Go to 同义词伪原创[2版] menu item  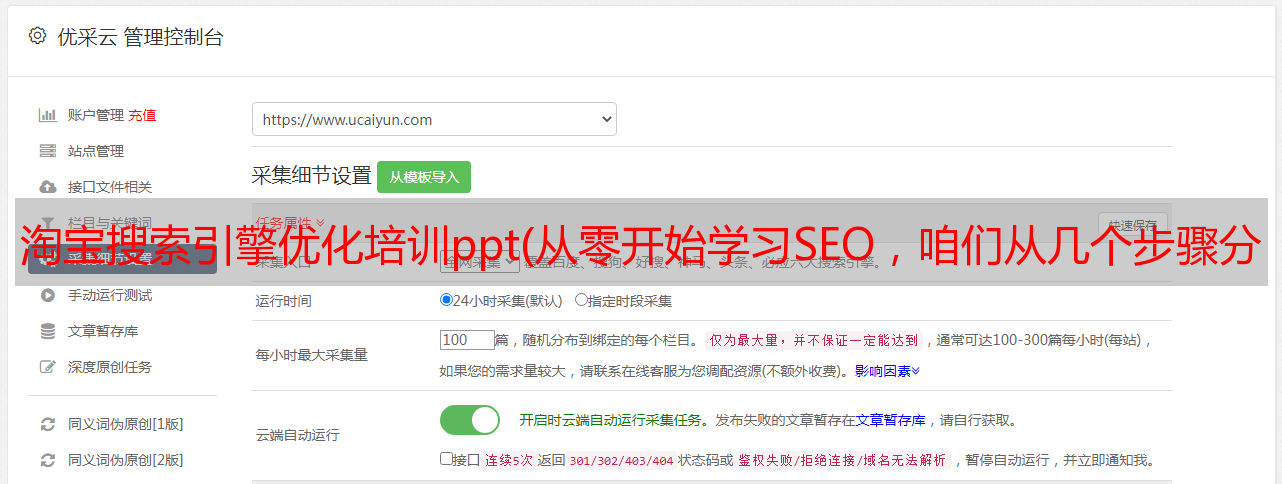pyautogui.click(x=125, y=460)
